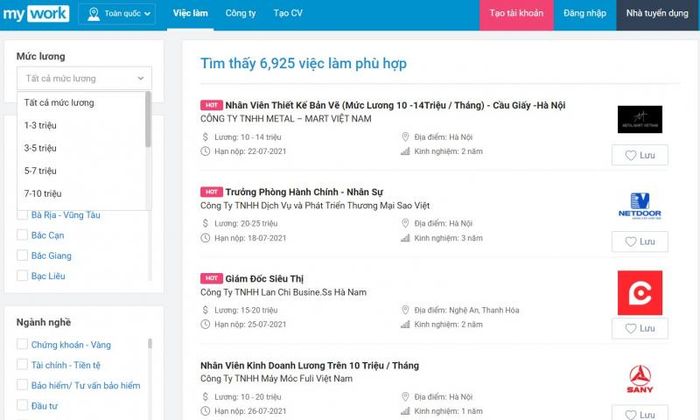Go to the Tạo CV tab
This screenshot has width=700, height=420.
pos(289,15)
